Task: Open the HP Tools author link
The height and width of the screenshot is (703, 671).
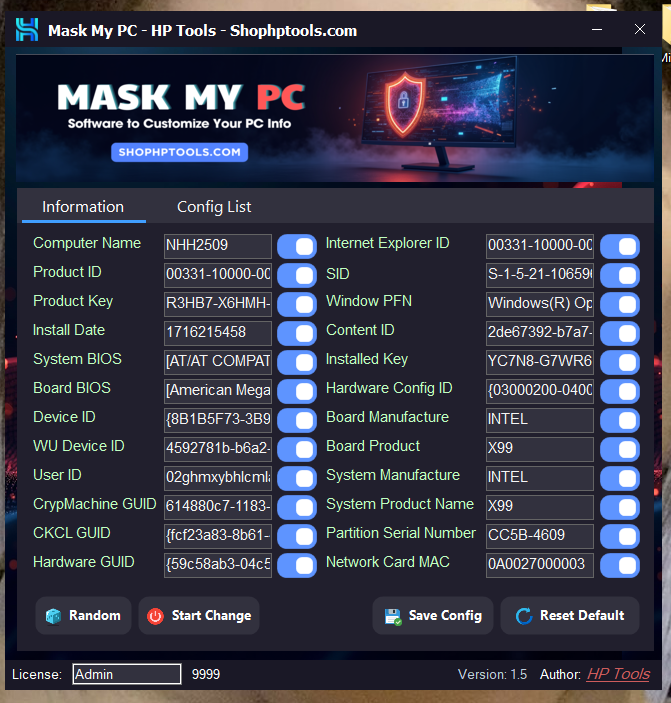Action: coord(618,674)
